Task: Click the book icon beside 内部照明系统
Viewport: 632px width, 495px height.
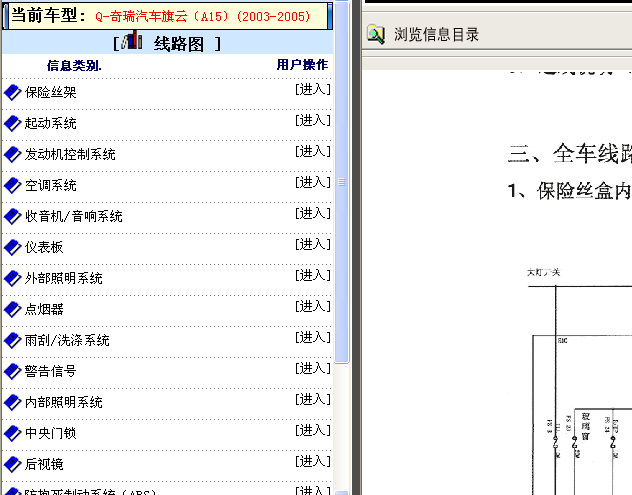Action: coord(12,403)
